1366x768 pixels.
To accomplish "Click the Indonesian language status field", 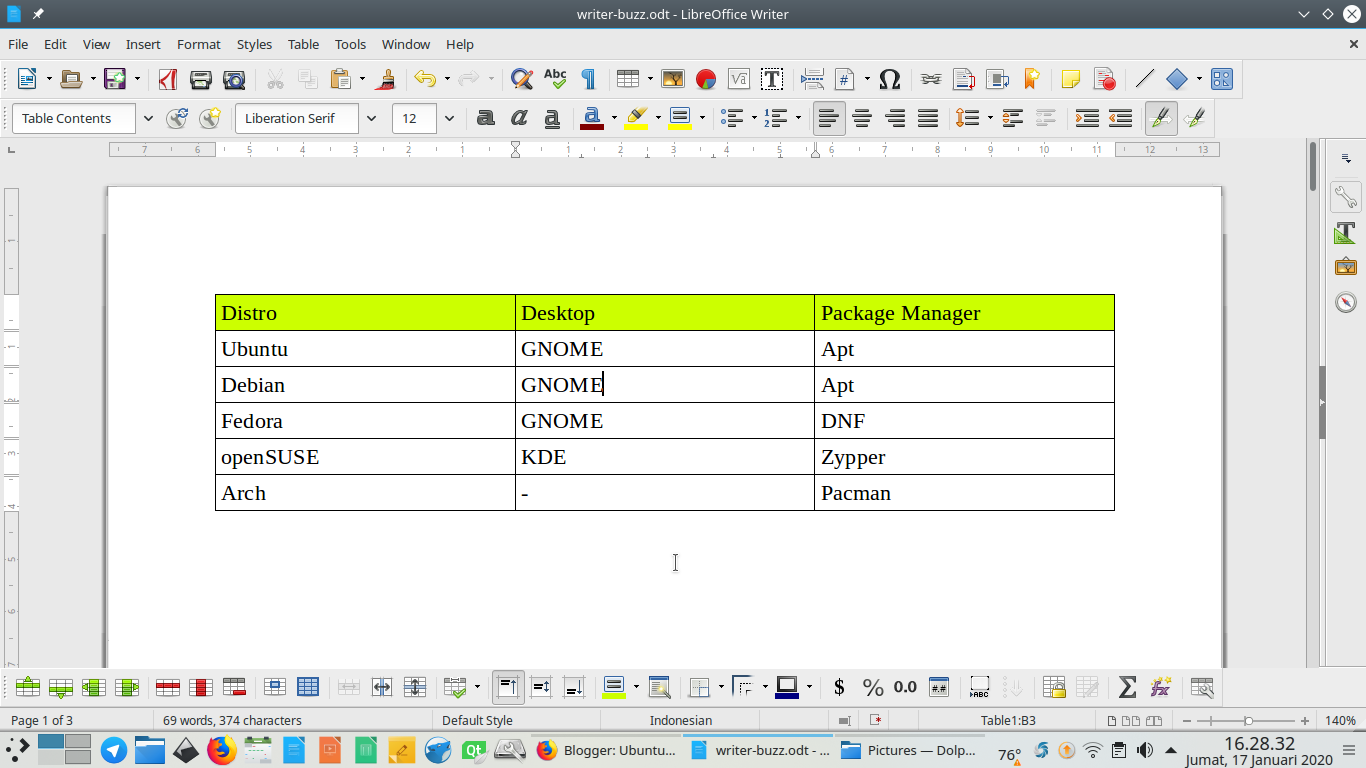I will pos(681,720).
